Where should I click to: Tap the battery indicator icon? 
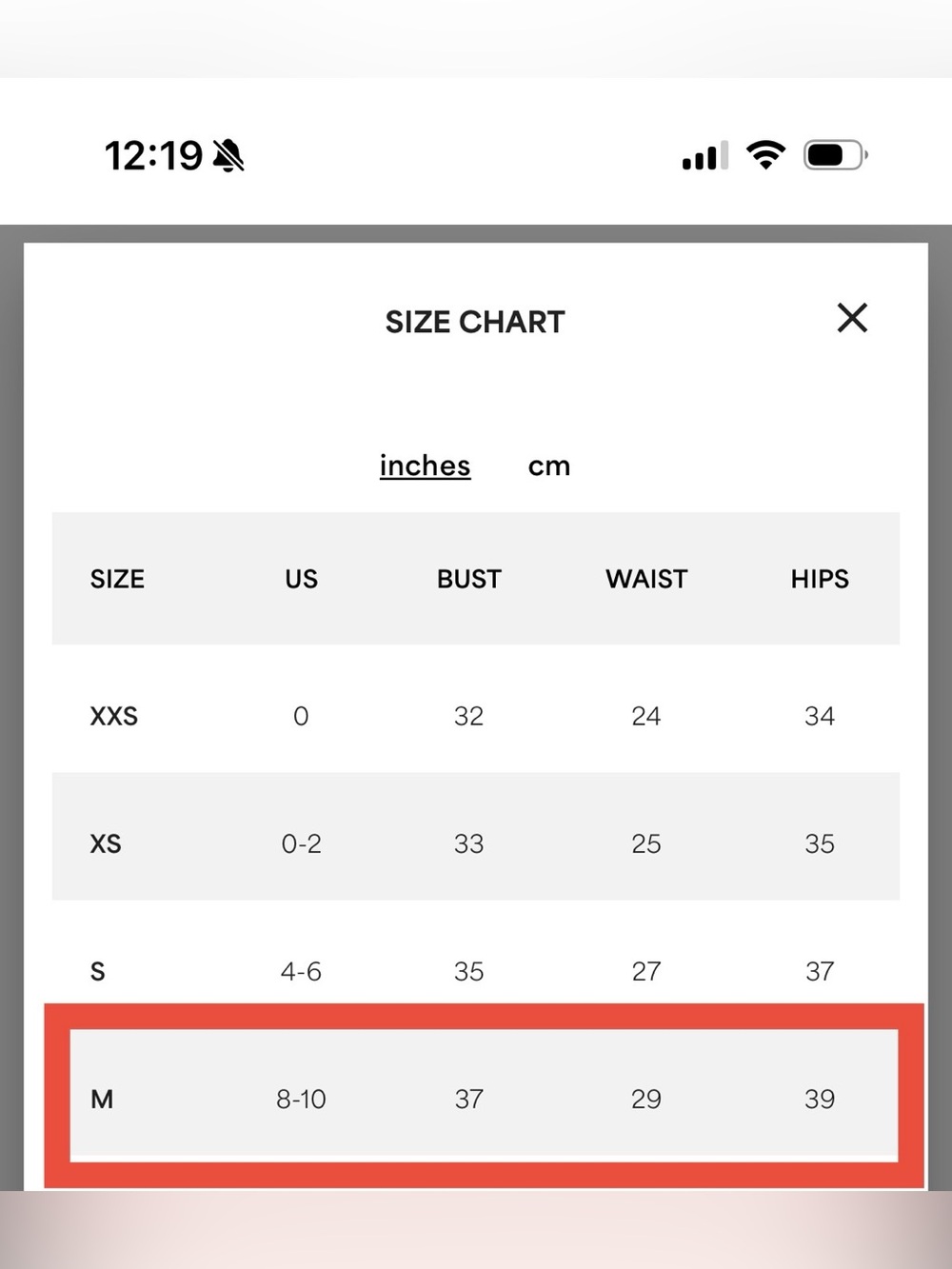836,154
